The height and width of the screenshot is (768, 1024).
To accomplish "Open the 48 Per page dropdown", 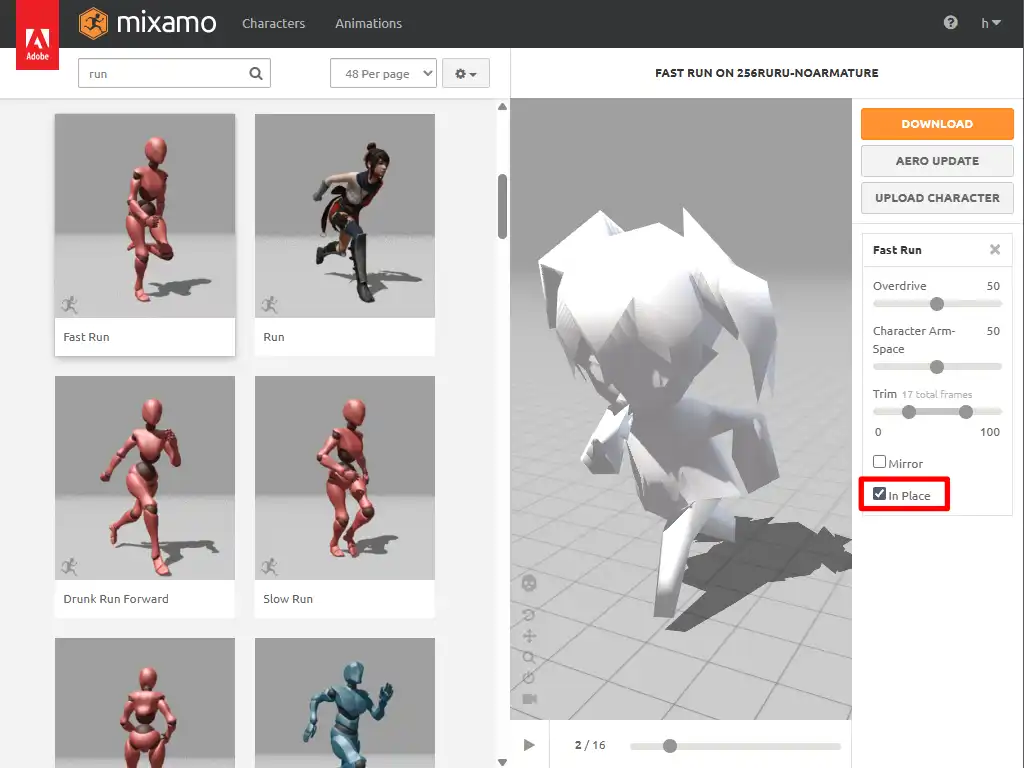I will coord(383,74).
